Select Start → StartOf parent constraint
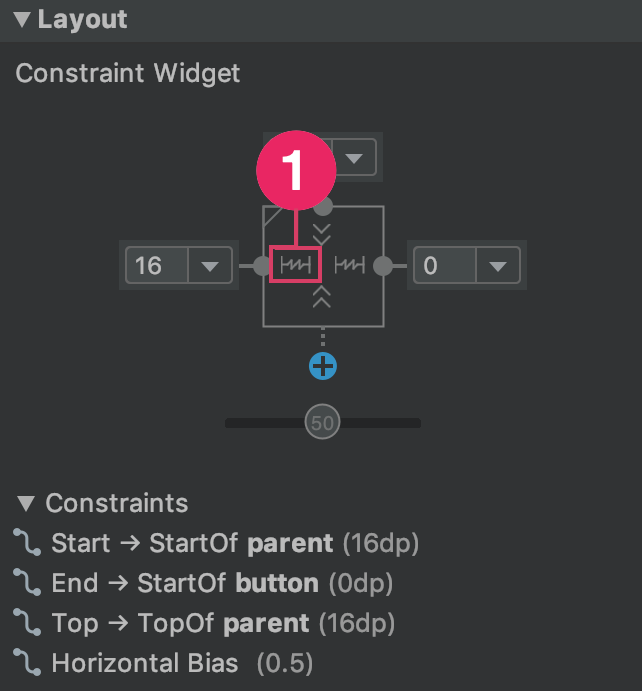Screen dimensions: 642x692 [216, 543]
